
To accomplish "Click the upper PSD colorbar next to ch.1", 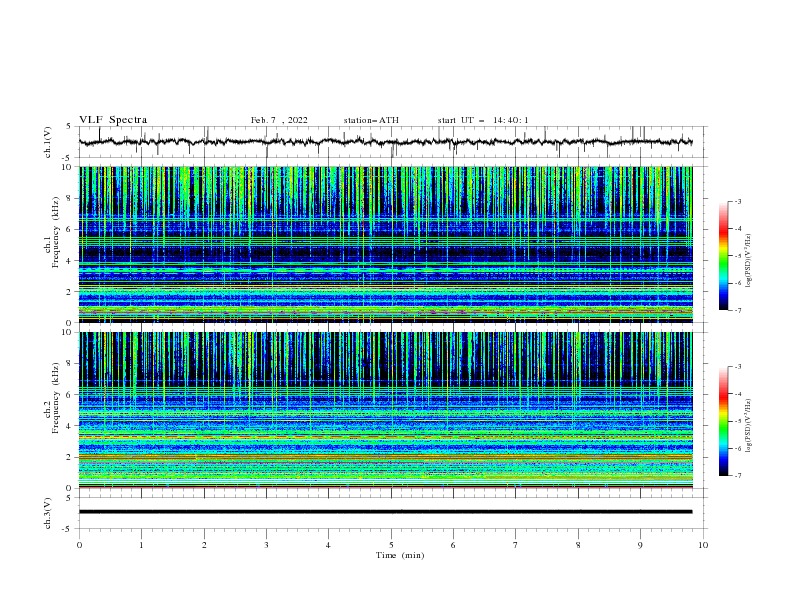I will (723, 256).
